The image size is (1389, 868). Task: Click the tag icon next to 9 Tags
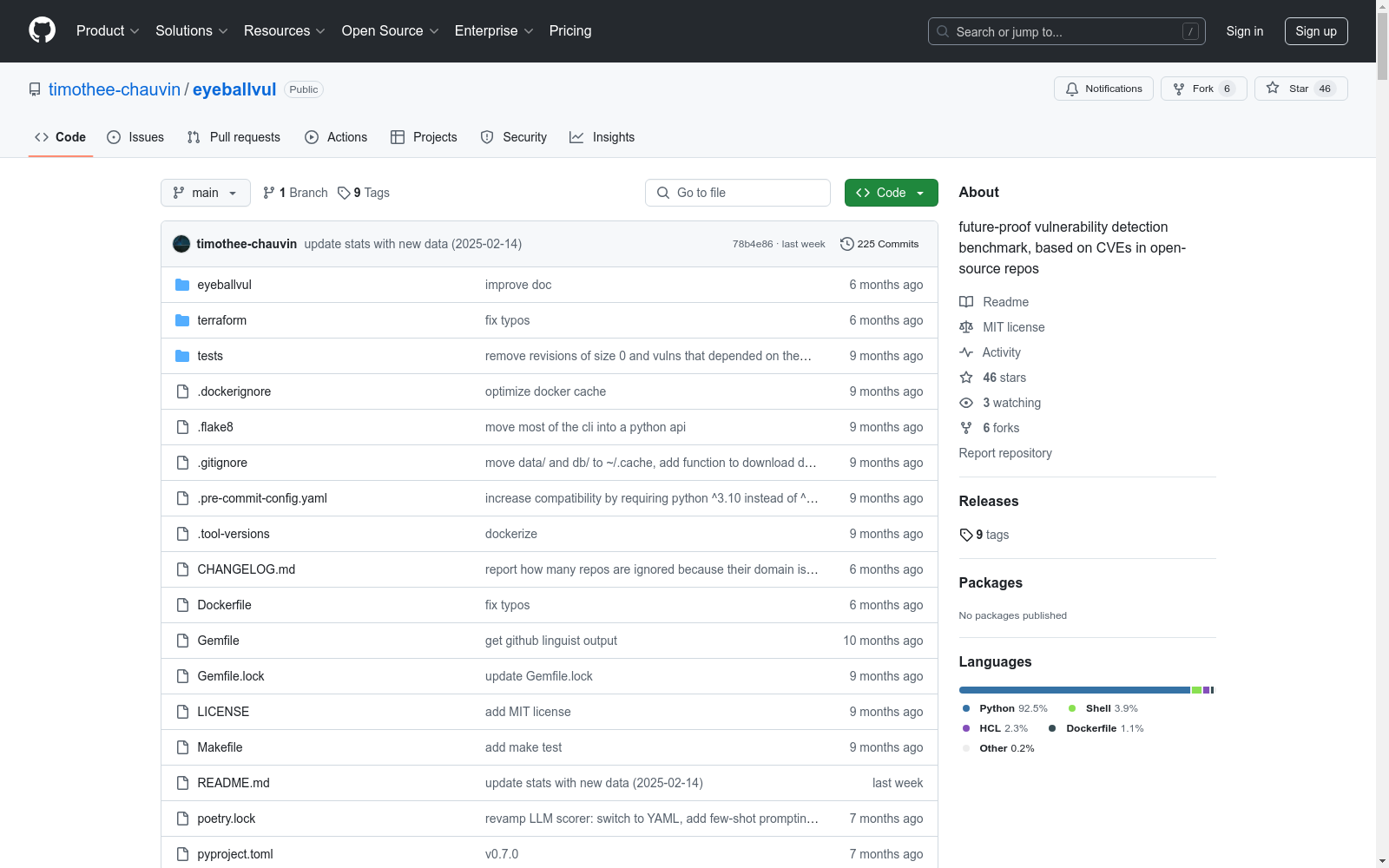click(x=344, y=193)
